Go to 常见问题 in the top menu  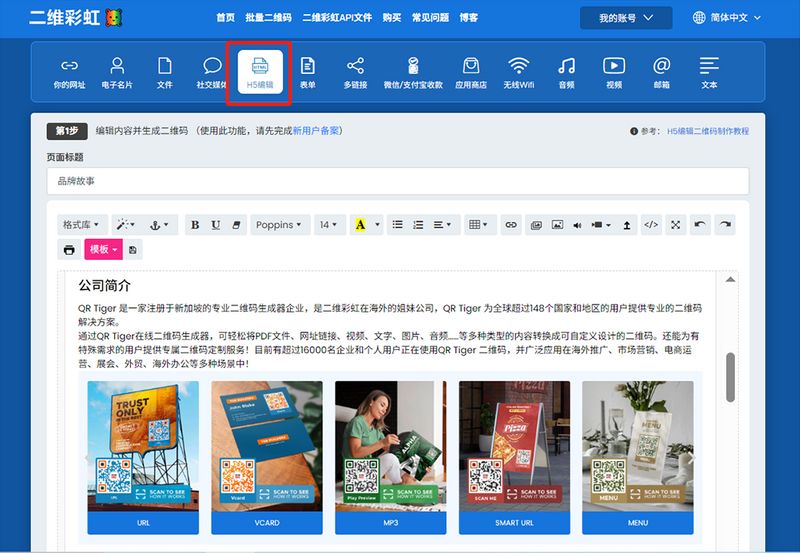[431, 18]
